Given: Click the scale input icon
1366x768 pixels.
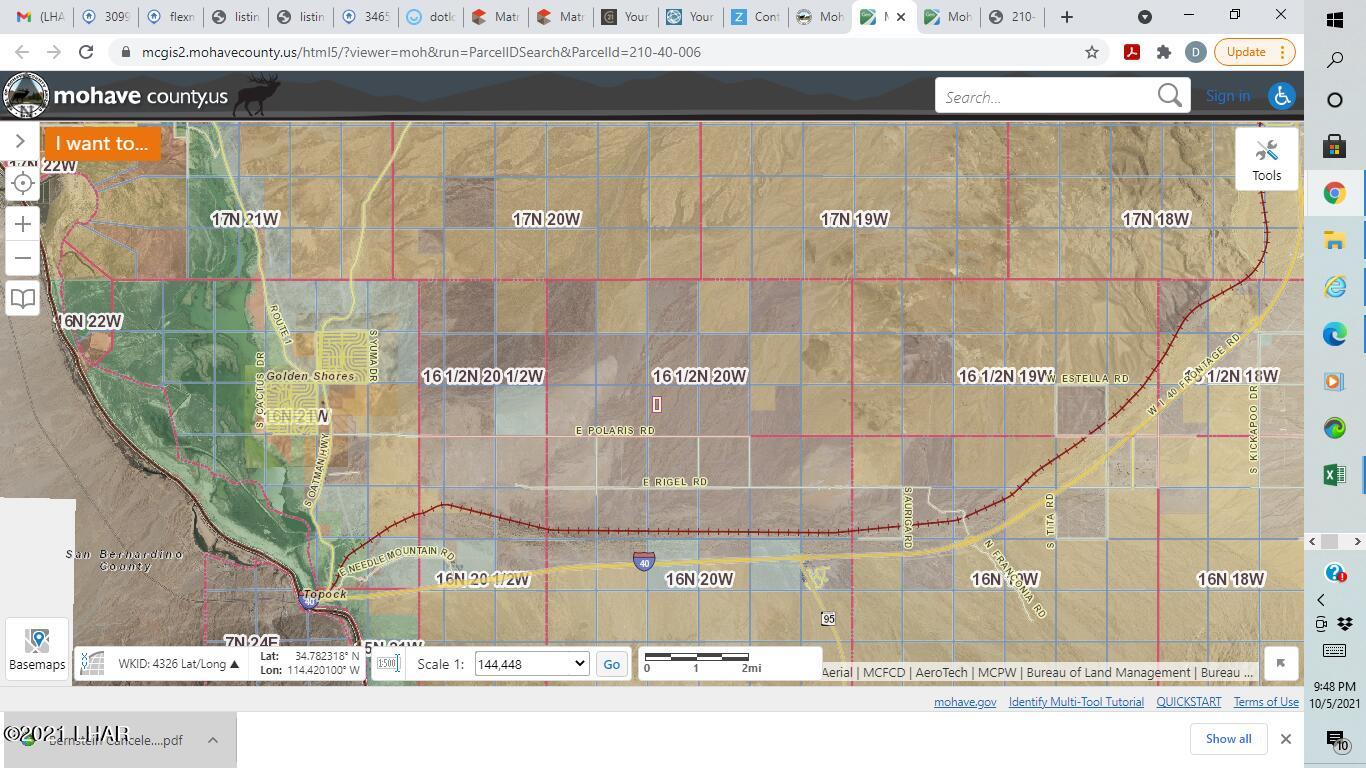Looking at the screenshot, I should (x=389, y=663).
